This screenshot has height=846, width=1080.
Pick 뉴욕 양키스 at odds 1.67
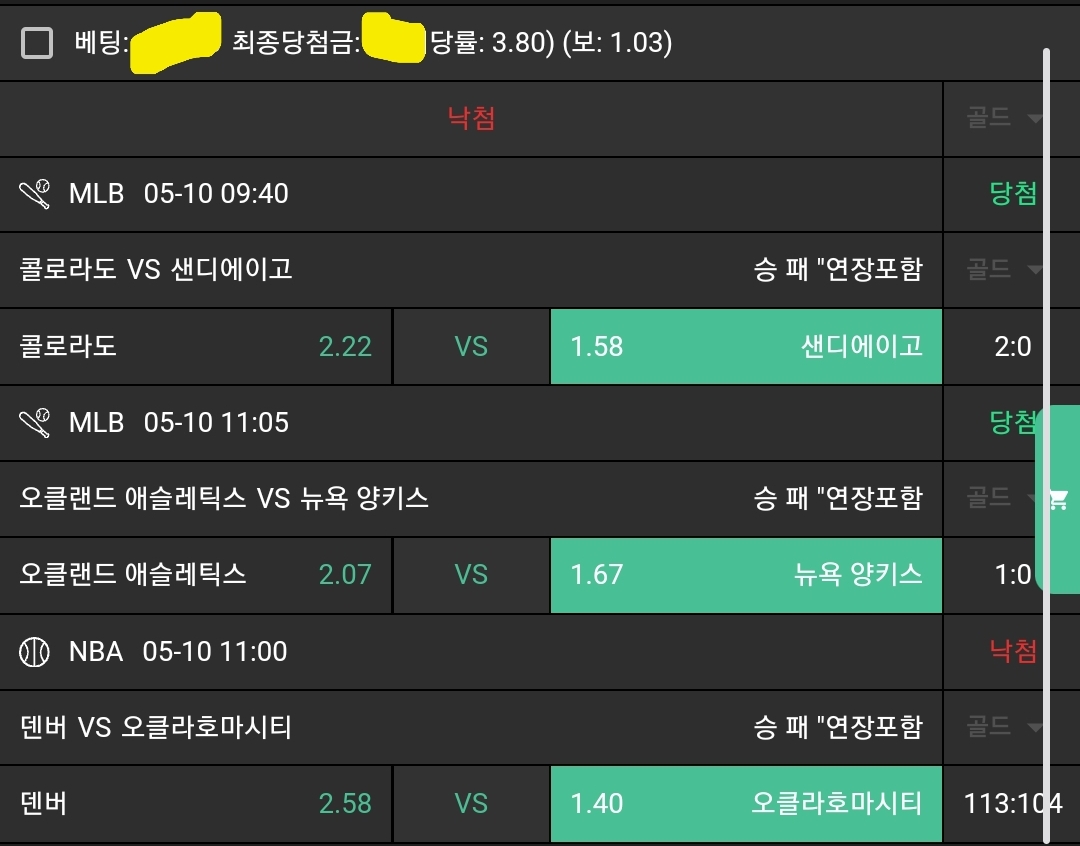coord(746,575)
